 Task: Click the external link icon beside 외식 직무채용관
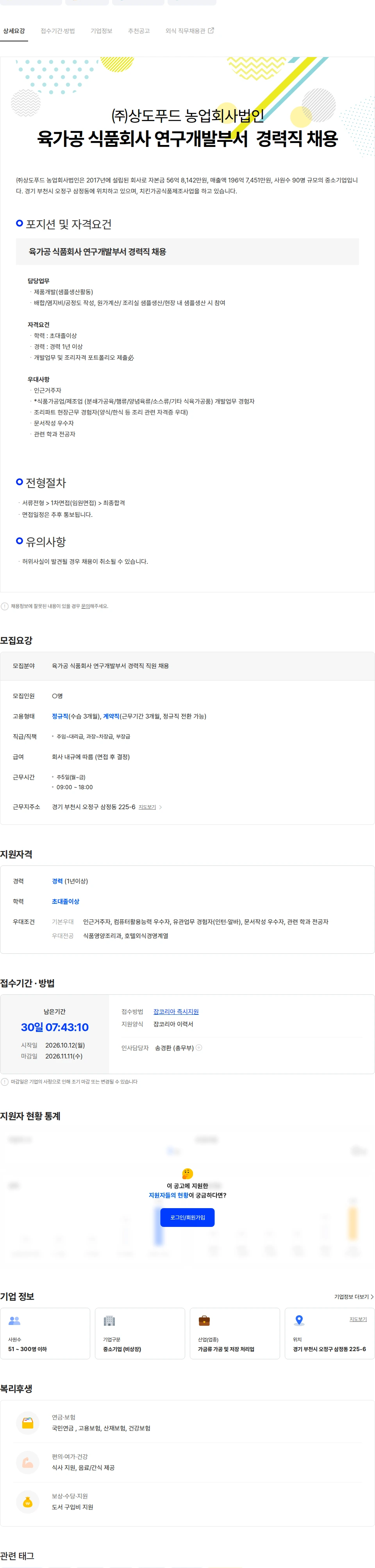point(211,30)
